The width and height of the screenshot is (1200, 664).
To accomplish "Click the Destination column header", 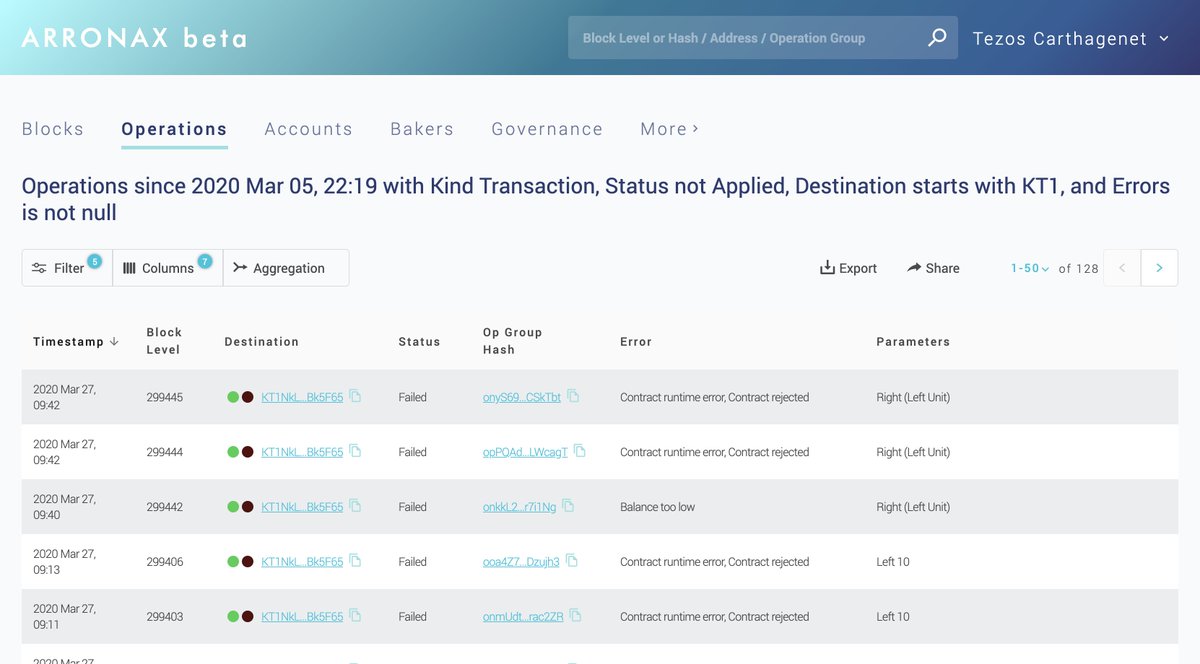I will (262, 342).
